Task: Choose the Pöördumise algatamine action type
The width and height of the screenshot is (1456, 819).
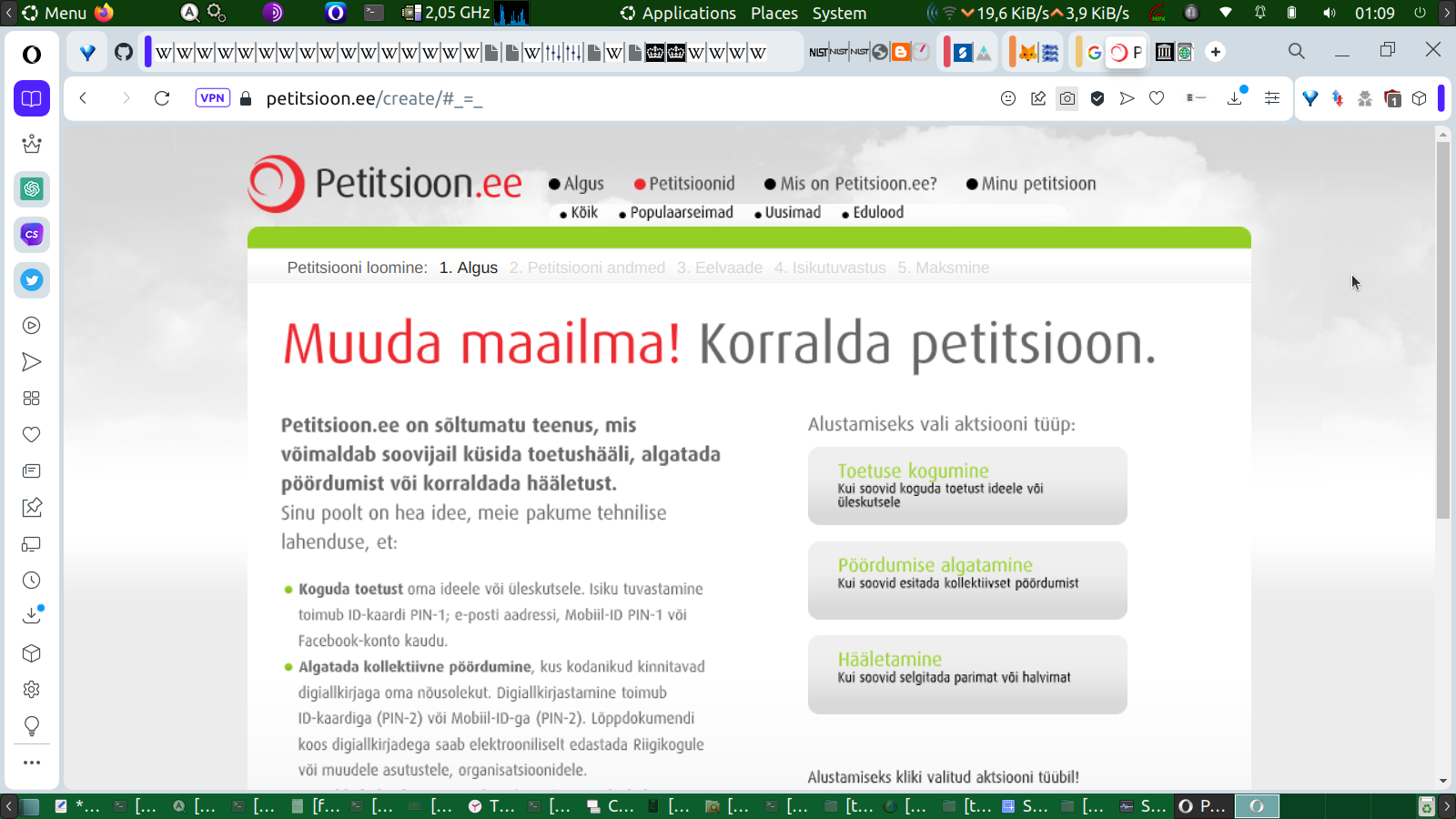Action: (x=967, y=581)
